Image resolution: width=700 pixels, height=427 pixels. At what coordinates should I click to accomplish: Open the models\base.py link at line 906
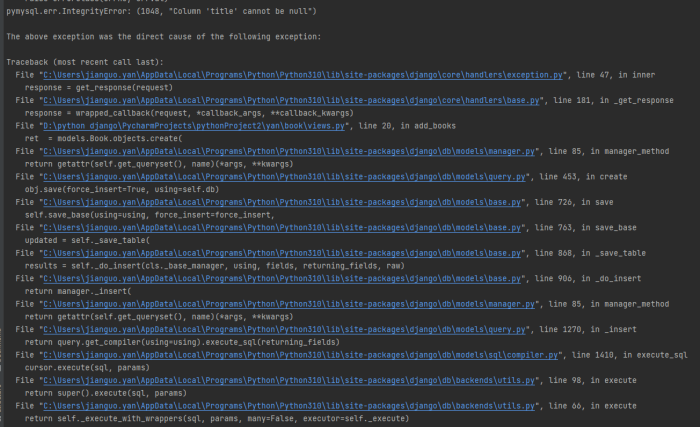coord(282,279)
